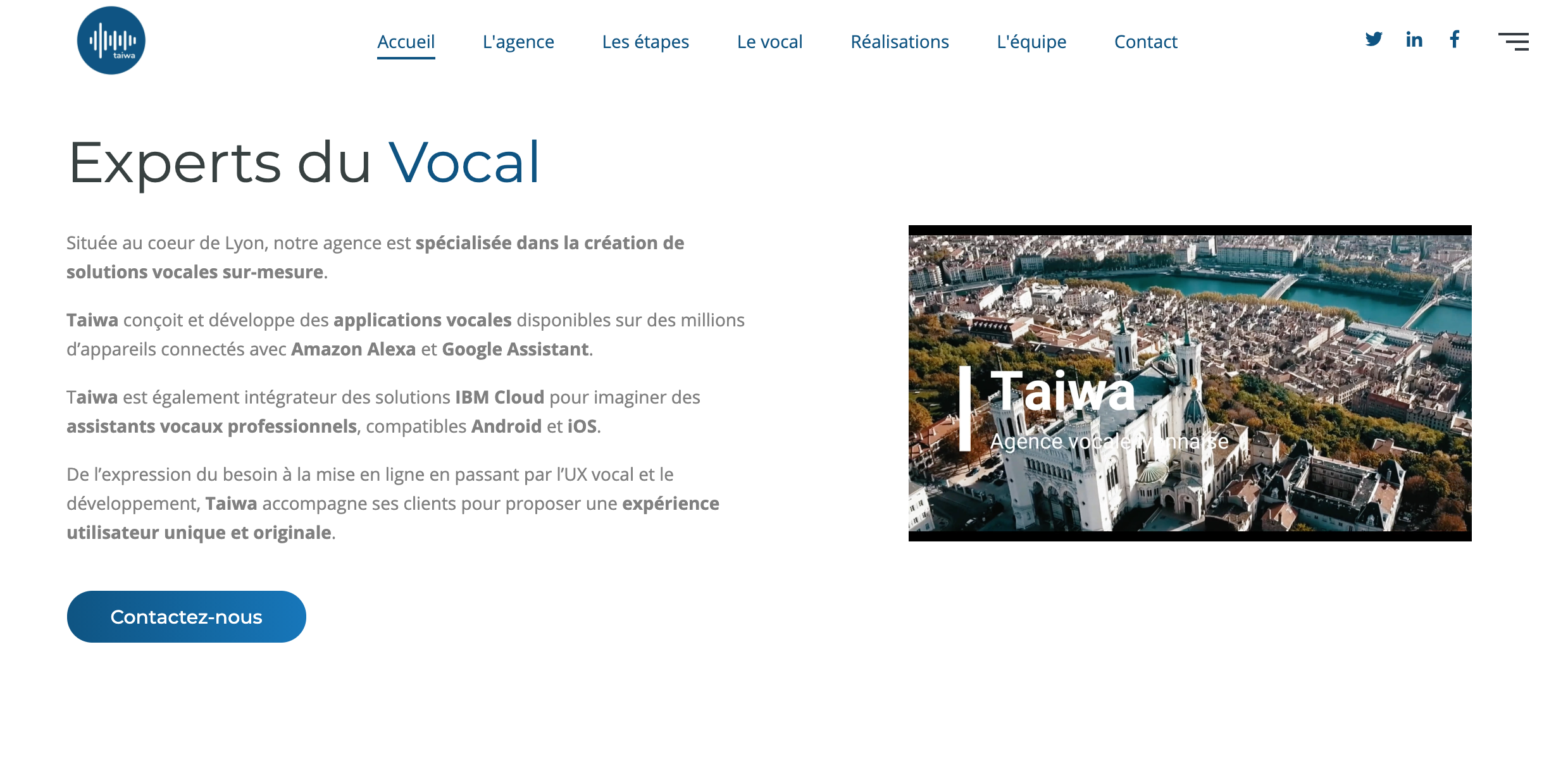Open the LinkedIn profile icon

(1414, 39)
